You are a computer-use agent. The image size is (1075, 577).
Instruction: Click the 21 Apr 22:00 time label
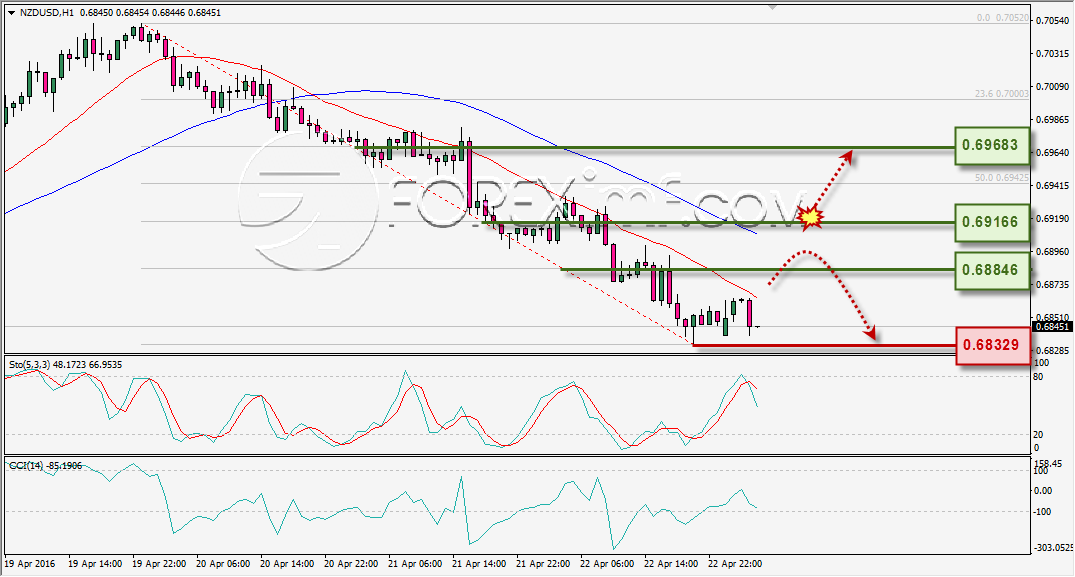pos(543,564)
